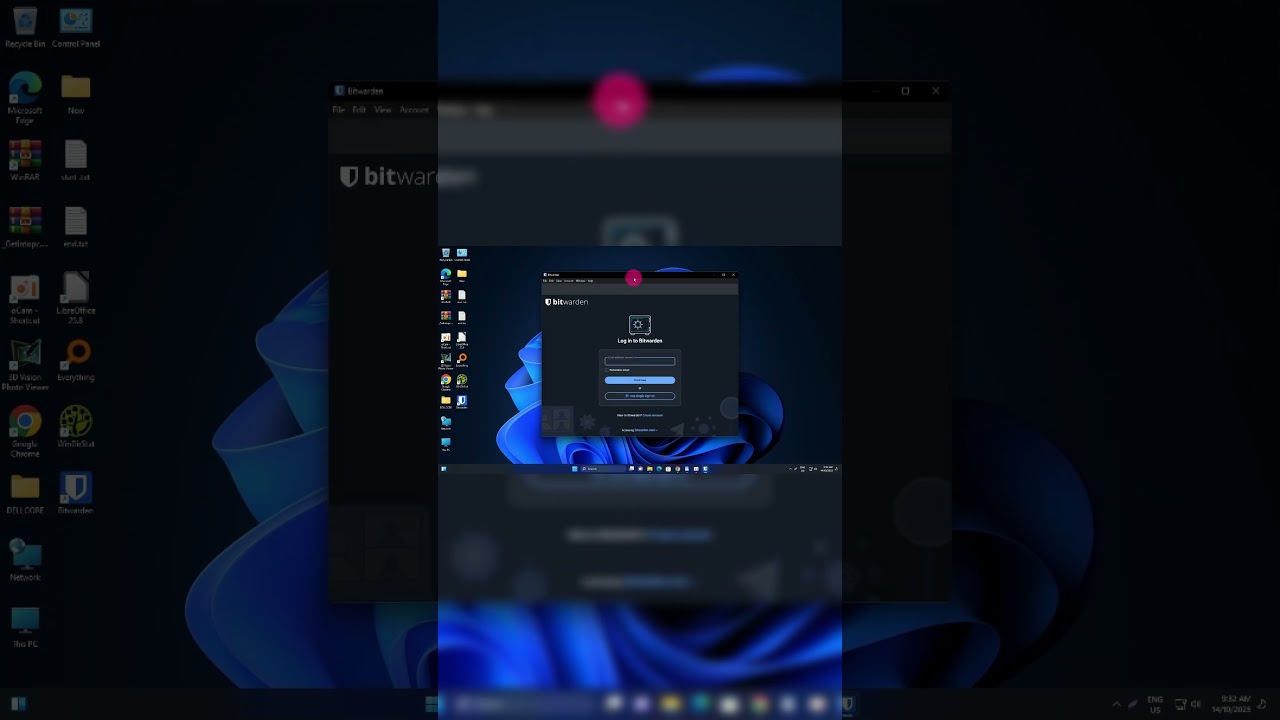Open File Explorer in the center video taskbar
Screen dimensions: 1280x720
(649, 468)
